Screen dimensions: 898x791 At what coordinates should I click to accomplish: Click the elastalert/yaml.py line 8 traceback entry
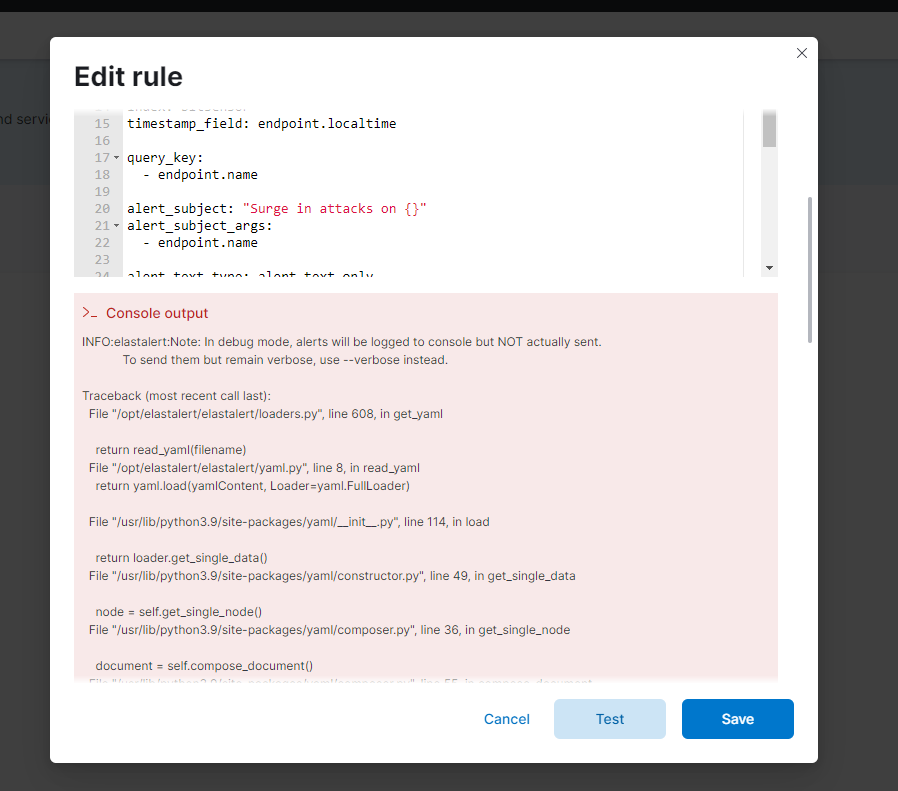[x=254, y=468]
